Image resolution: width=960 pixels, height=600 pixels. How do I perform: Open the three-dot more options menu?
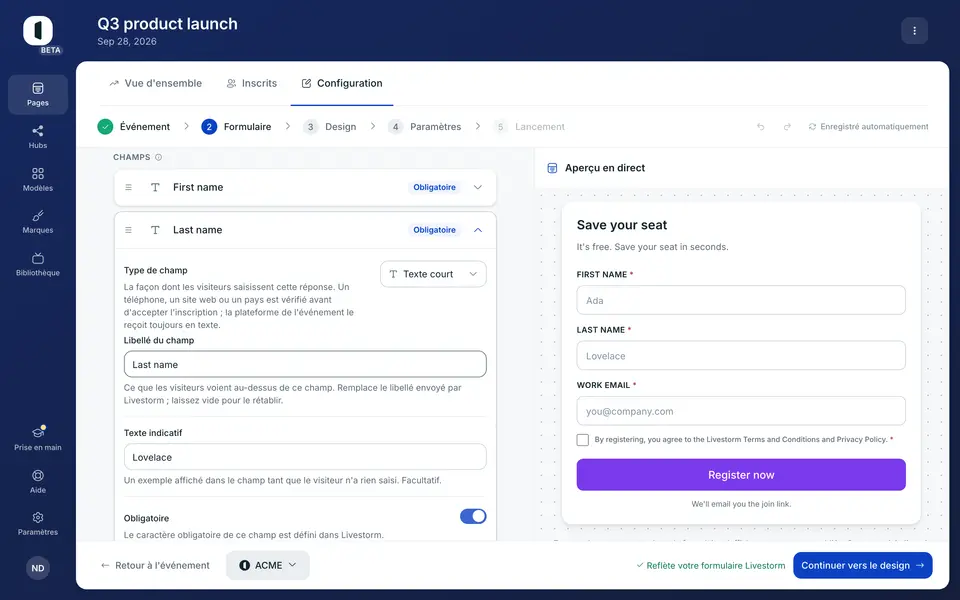tap(914, 31)
